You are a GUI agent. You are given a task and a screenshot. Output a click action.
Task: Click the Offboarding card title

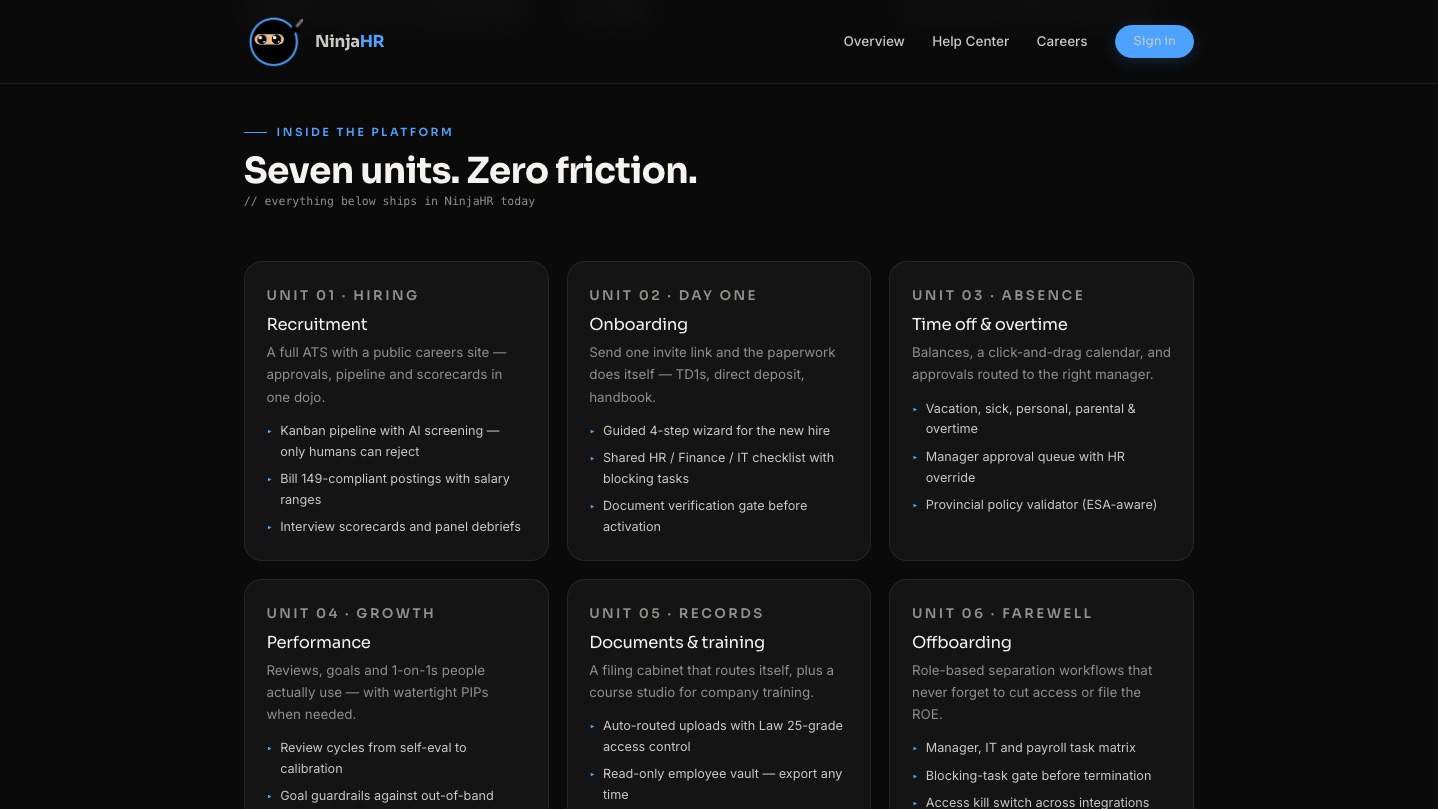tap(961, 642)
